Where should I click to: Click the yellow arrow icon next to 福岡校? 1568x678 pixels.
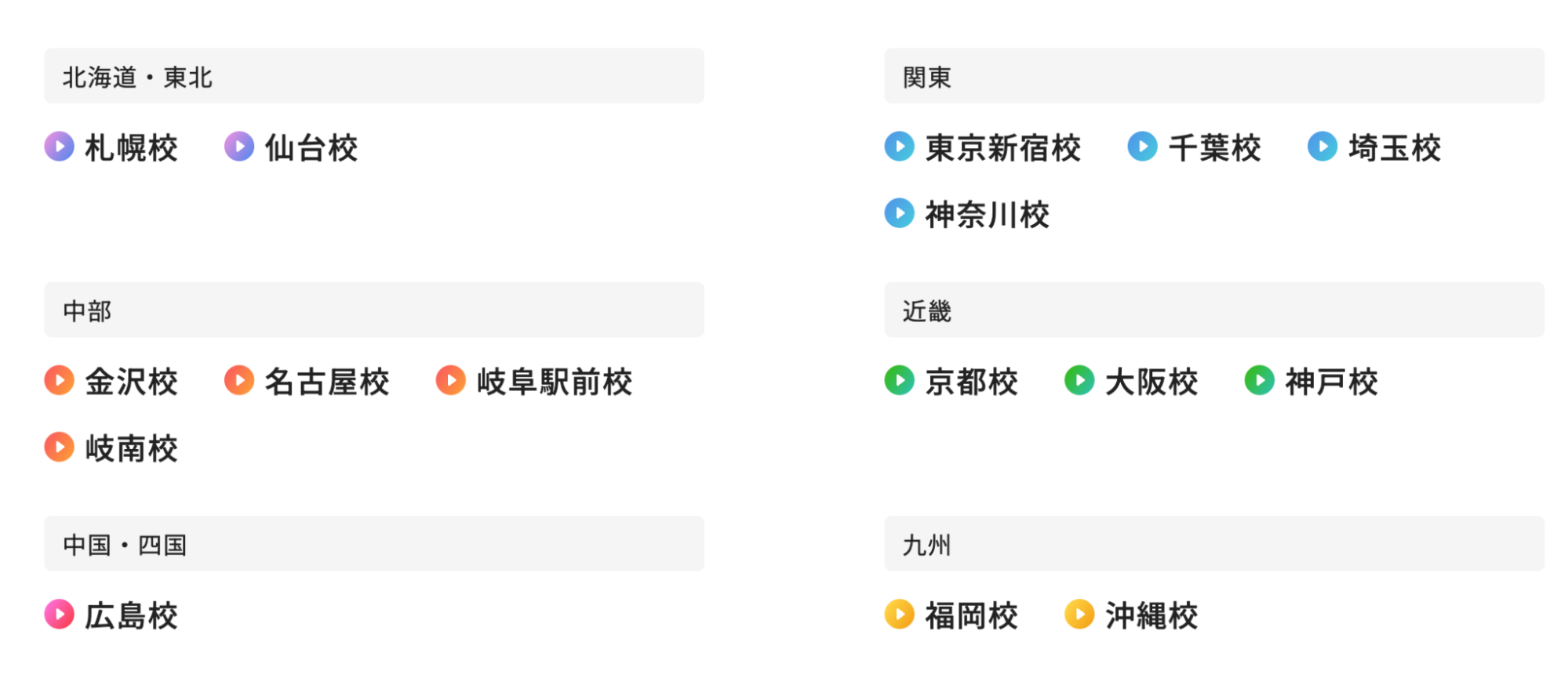[899, 616]
